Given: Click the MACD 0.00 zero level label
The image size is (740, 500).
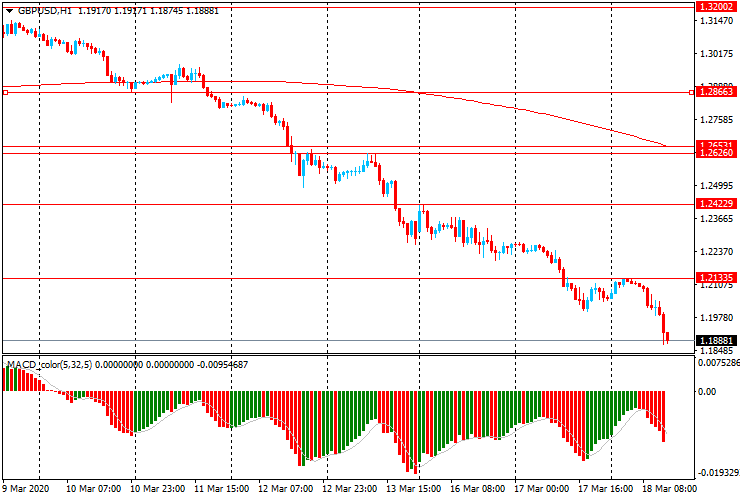Looking at the screenshot, I should (707, 392).
